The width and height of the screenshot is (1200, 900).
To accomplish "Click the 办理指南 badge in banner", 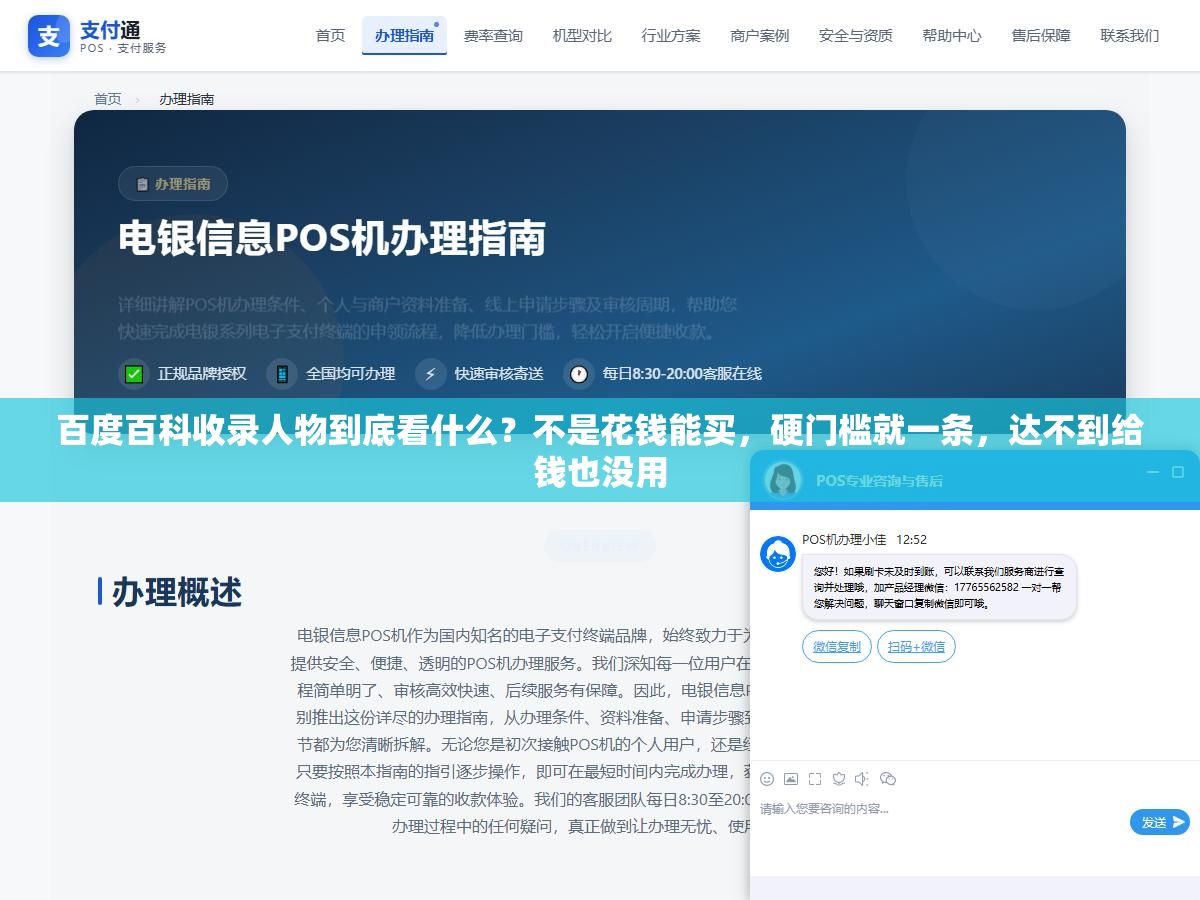I will 173,184.
